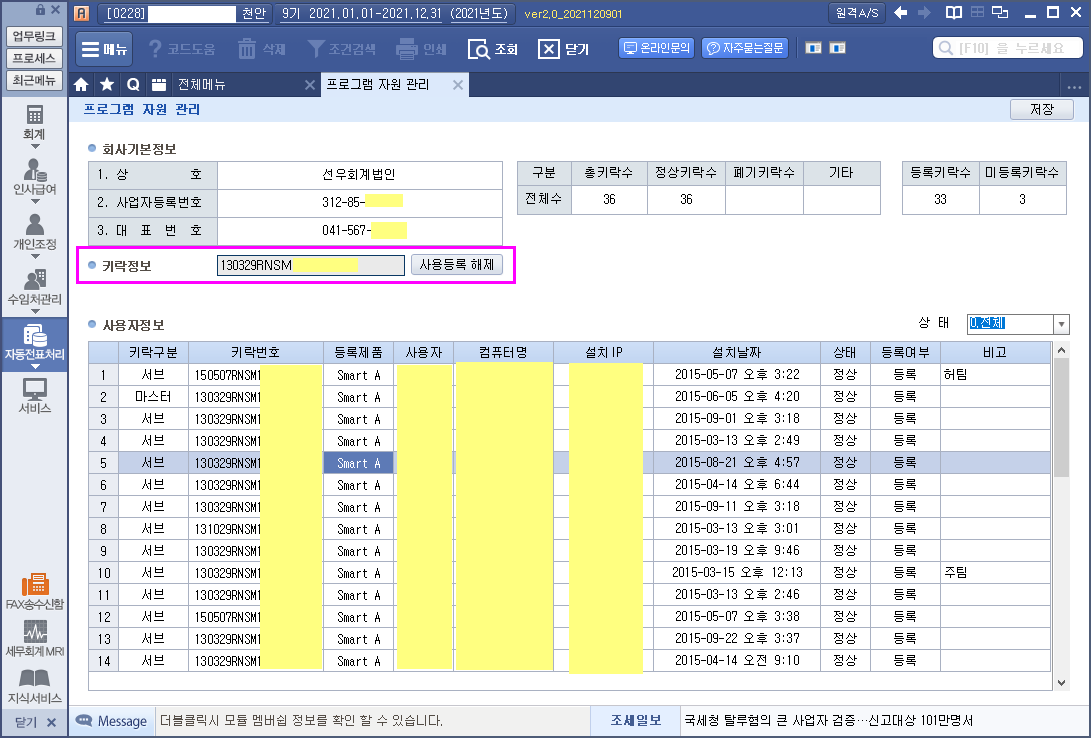Expand the 상태 filter dropdown

point(1061,324)
